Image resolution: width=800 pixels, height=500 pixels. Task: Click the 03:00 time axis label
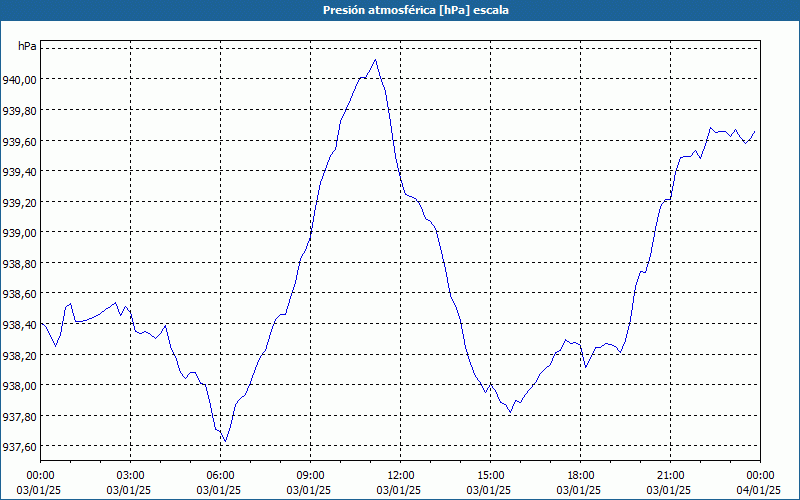pyautogui.click(x=131, y=476)
